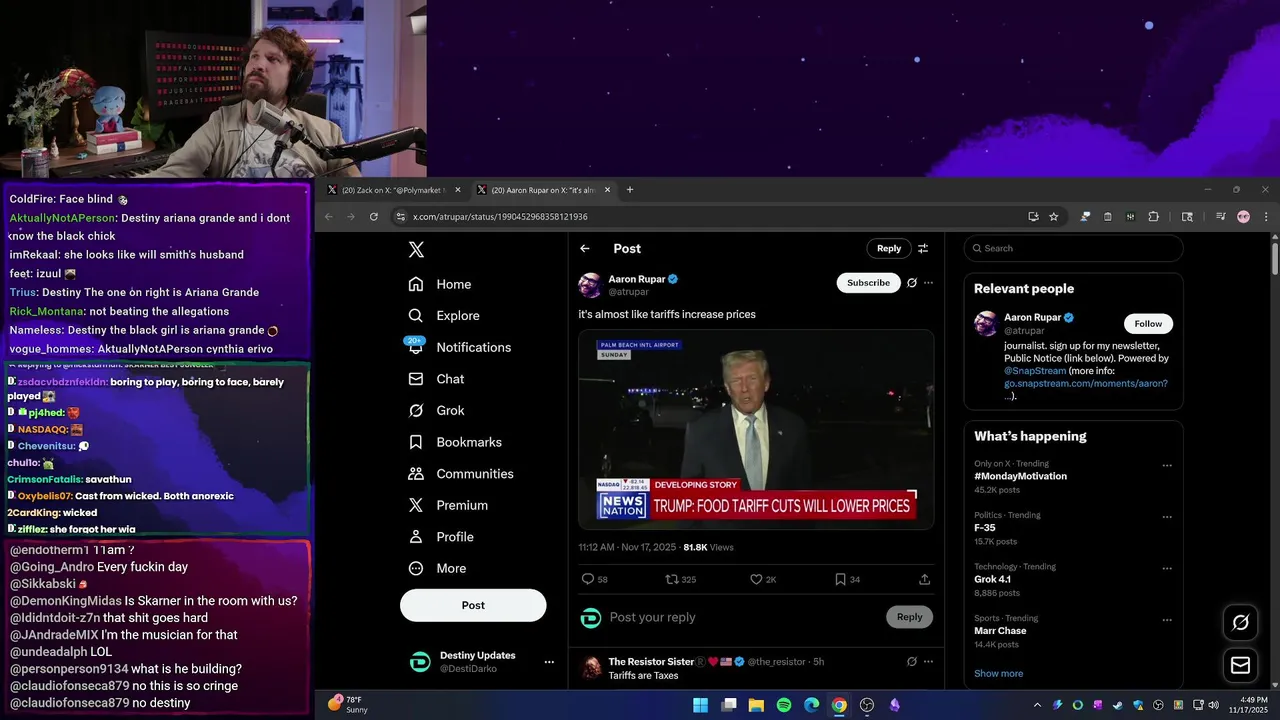Bookmark this page with the star icon
Screen dimensions: 1280x720
click(x=1053, y=217)
